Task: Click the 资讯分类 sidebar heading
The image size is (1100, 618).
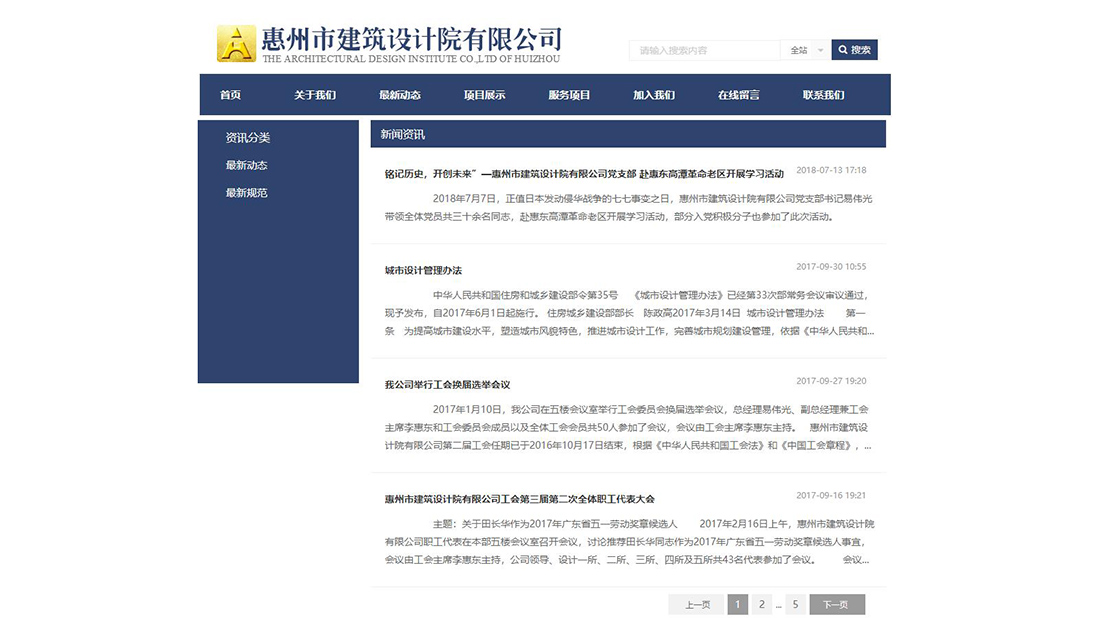Action: coord(248,137)
